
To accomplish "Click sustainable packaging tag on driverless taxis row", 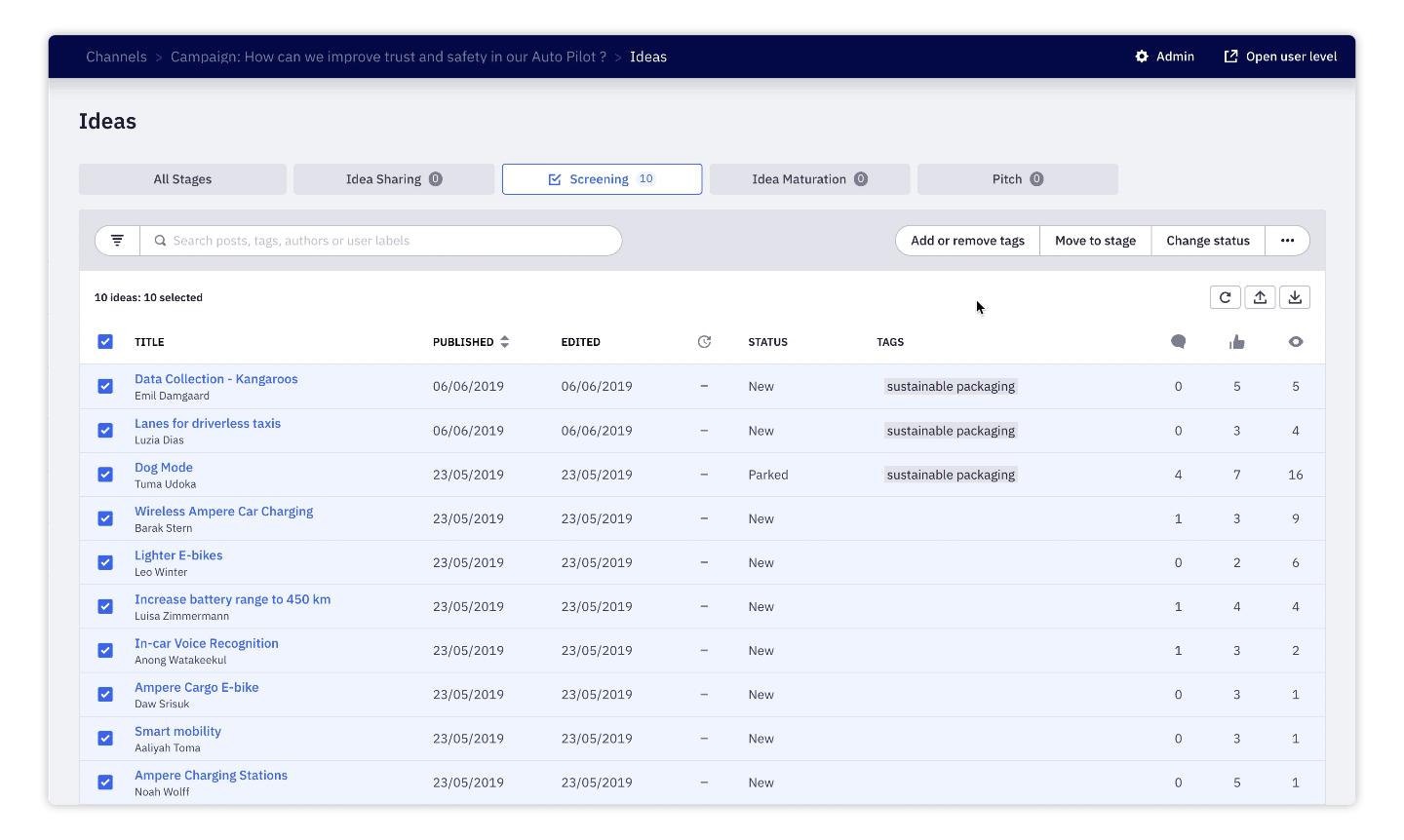I will (x=951, y=431).
